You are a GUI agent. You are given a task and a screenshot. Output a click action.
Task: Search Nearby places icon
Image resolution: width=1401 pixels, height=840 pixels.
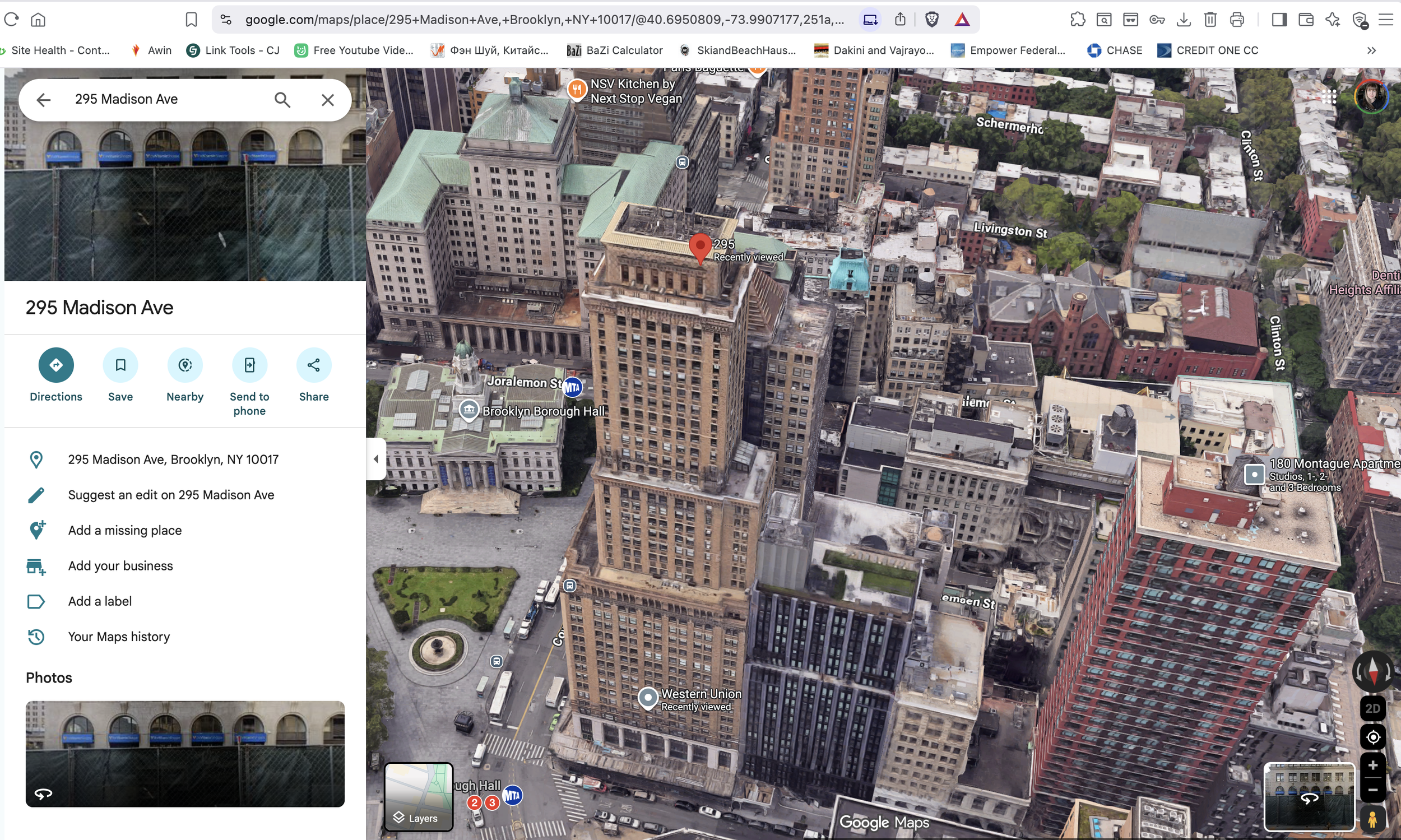184,365
